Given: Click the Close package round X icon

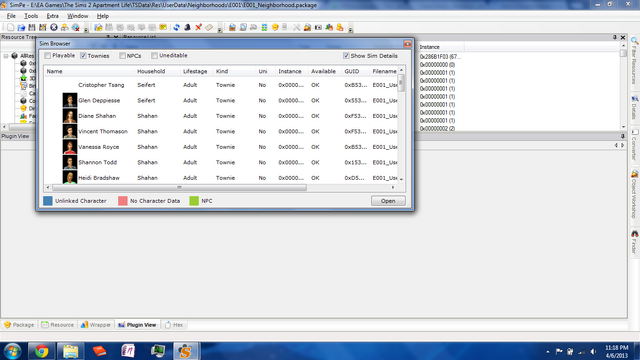Looking at the screenshot, I should point(53,27).
